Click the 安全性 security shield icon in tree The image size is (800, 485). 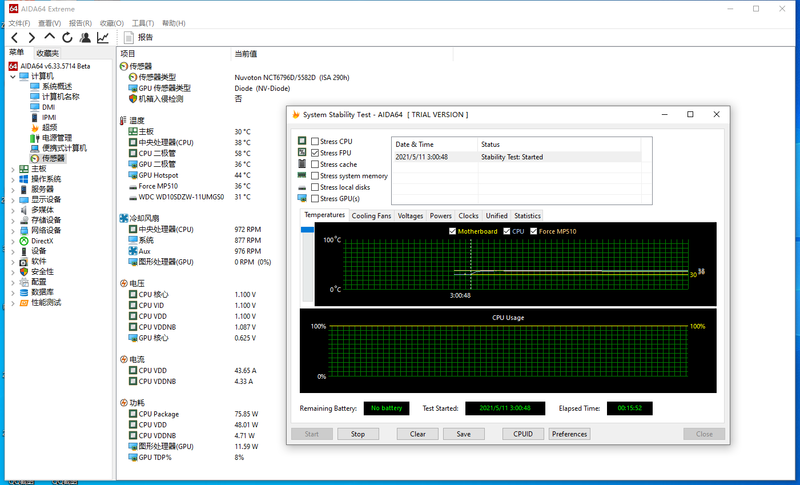click(24, 271)
